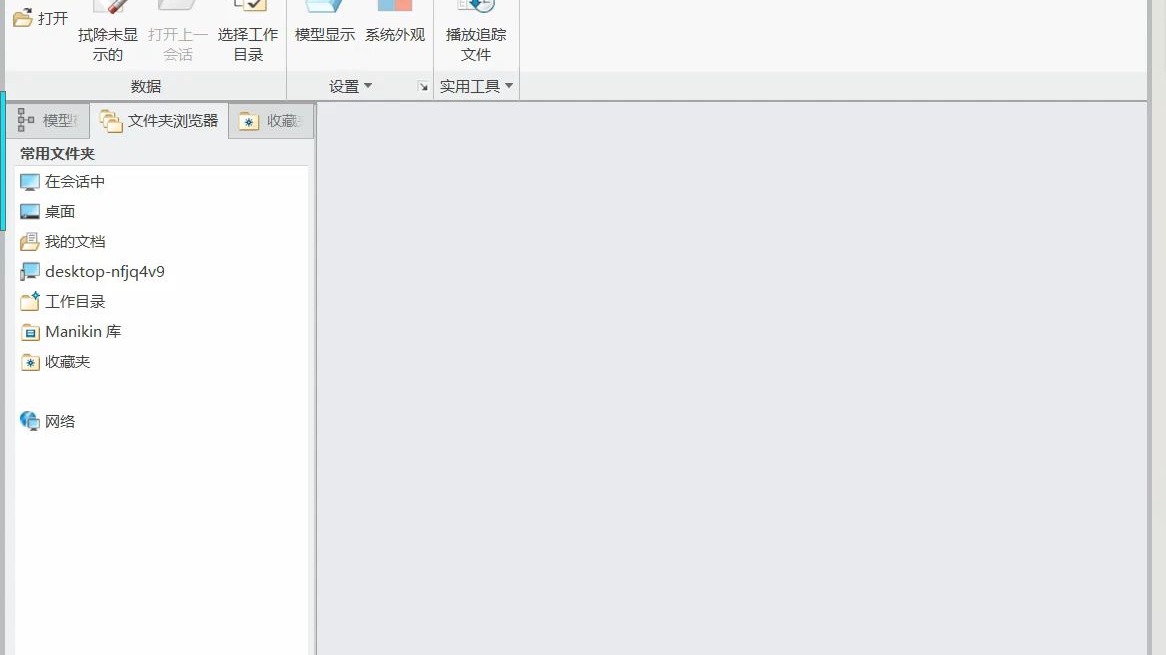Open 我的文档 folder
Viewport: 1166px width, 655px height.
pos(74,242)
